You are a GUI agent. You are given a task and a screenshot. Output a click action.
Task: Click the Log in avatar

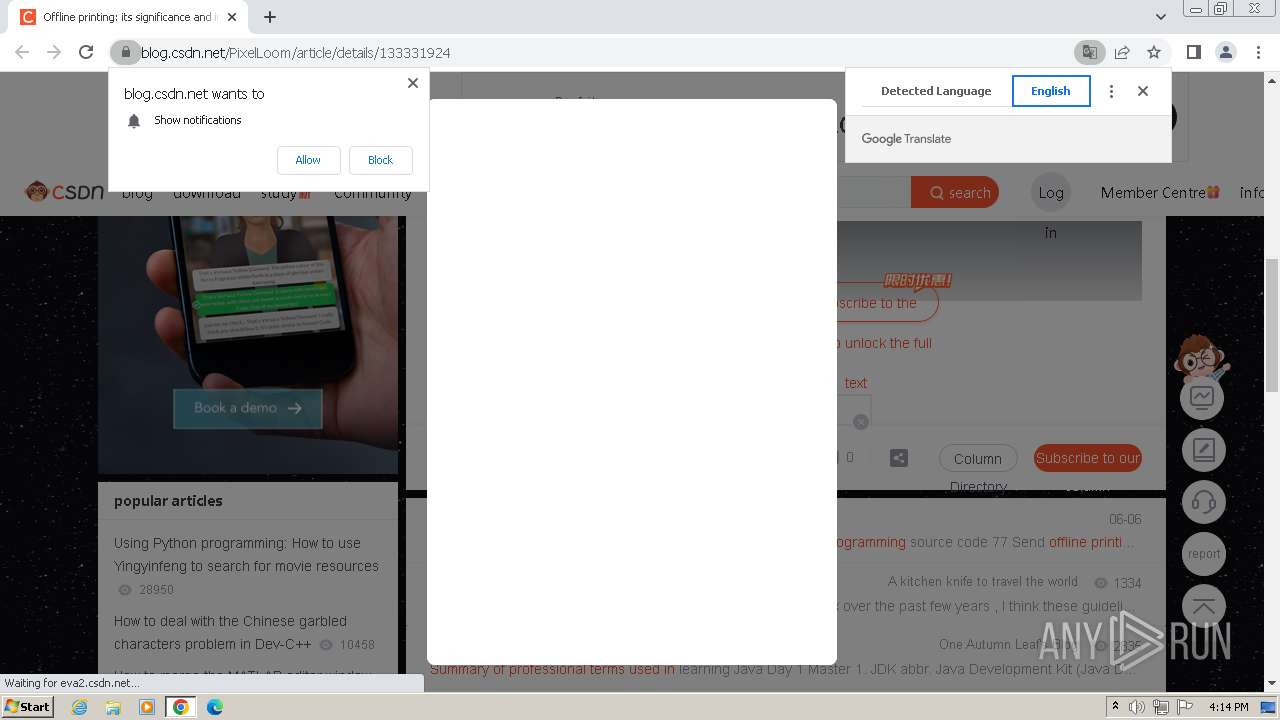[x=1051, y=193]
